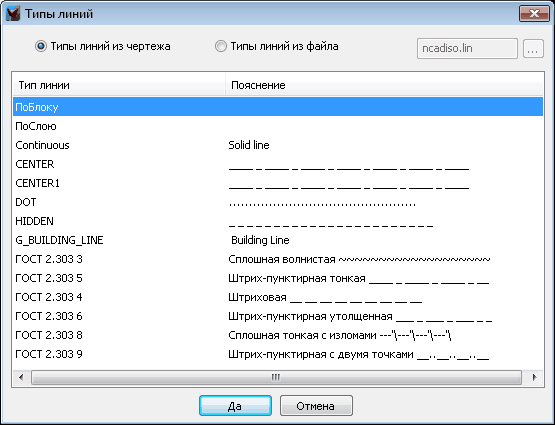Select the ПоСлою line type
This screenshot has height=425, width=555.
[x=278, y=126]
